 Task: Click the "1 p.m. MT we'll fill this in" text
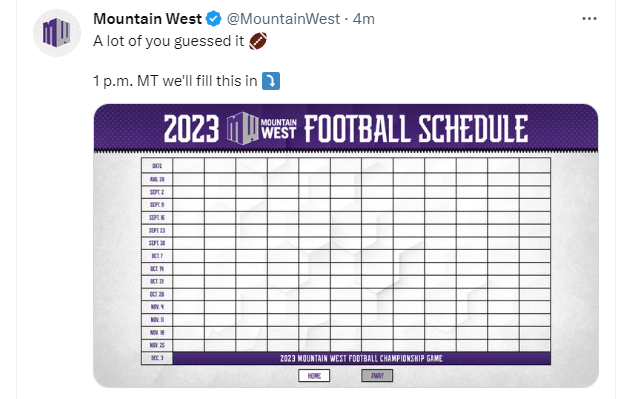[x=175, y=81]
